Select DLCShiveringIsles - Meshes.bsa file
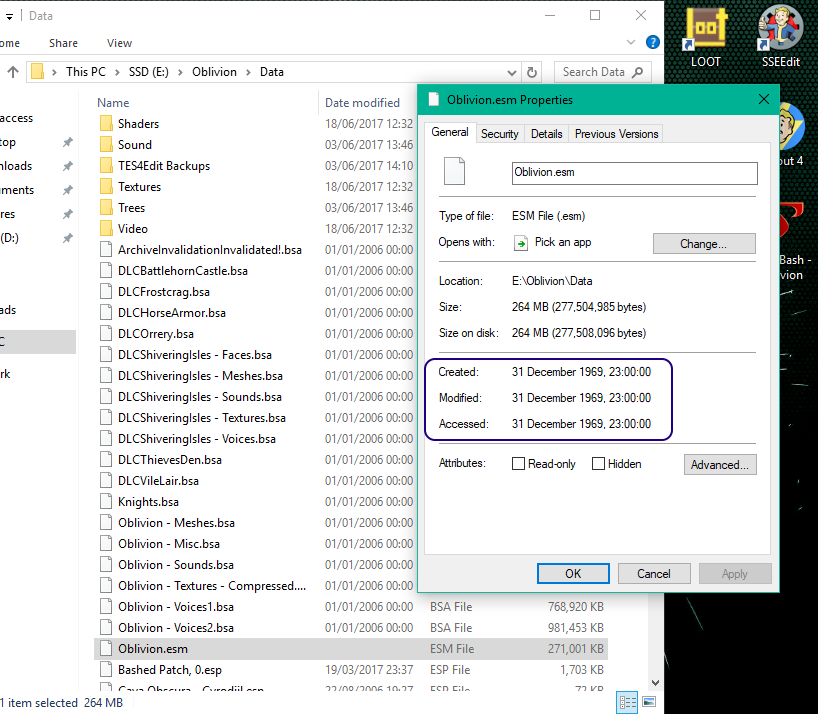Screen dimensions: 818x714 pyautogui.click(x=200, y=376)
